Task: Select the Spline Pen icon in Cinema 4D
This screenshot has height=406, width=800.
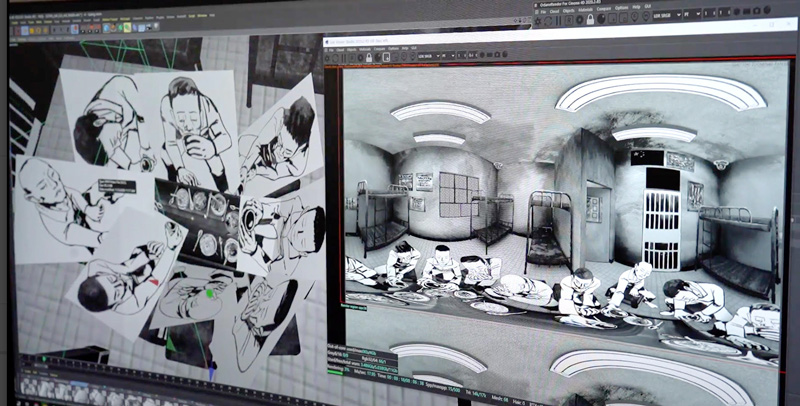Action: (x=113, y=28)
